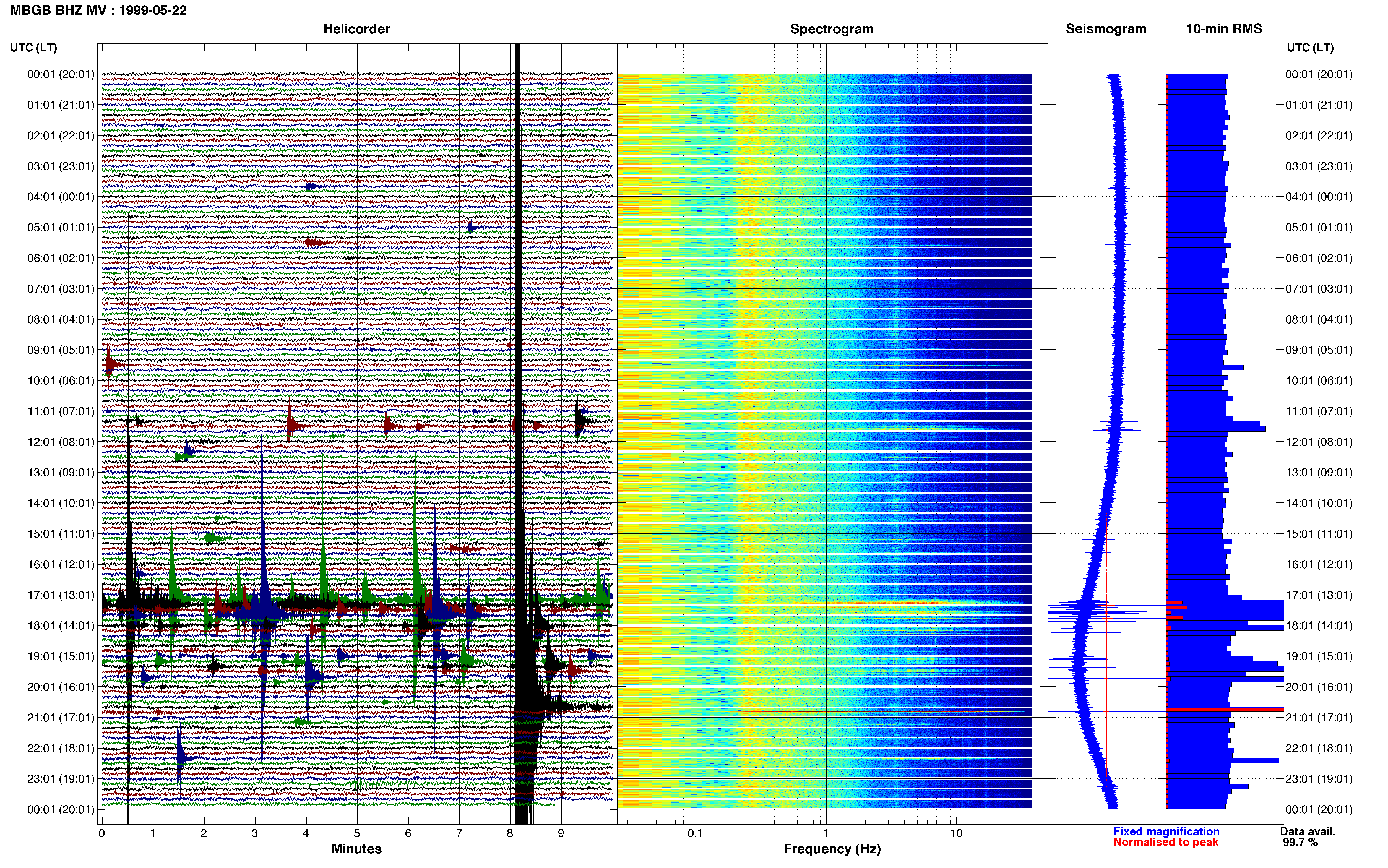Click the Fixed magnification legend entry
This screenshot has height=868, width=1388.
(1166, 832)
